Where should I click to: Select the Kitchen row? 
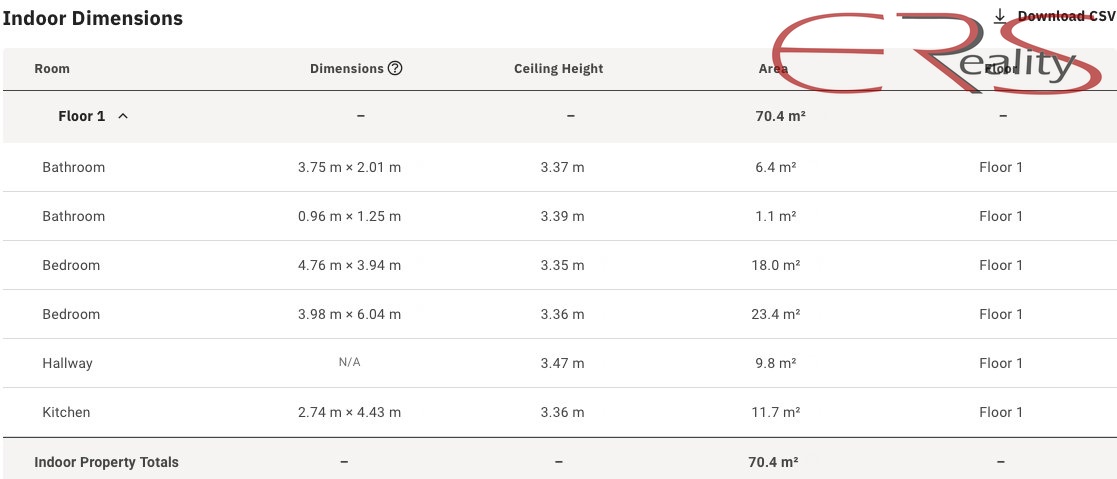[x=558, y=412]
